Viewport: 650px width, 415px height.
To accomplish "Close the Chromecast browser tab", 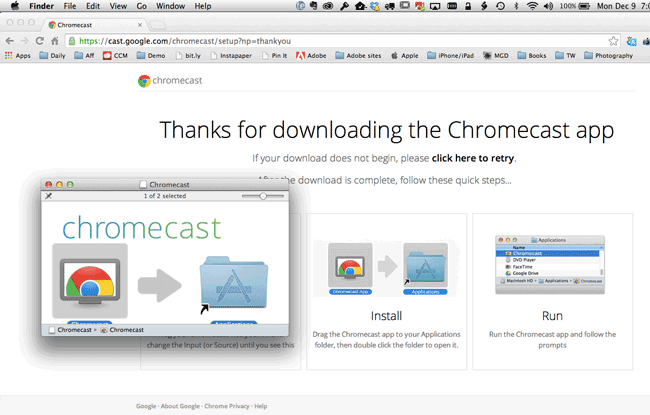I will [x=140, y=25].
